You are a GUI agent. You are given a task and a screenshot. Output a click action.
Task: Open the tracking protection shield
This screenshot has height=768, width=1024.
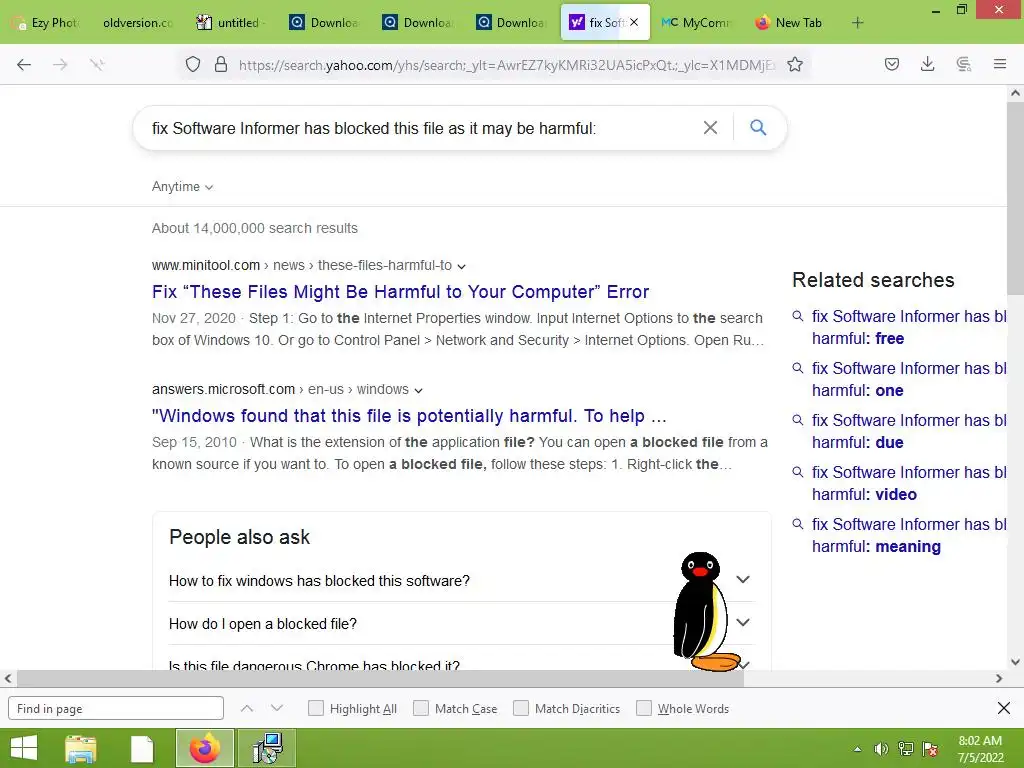pos(193,64)
